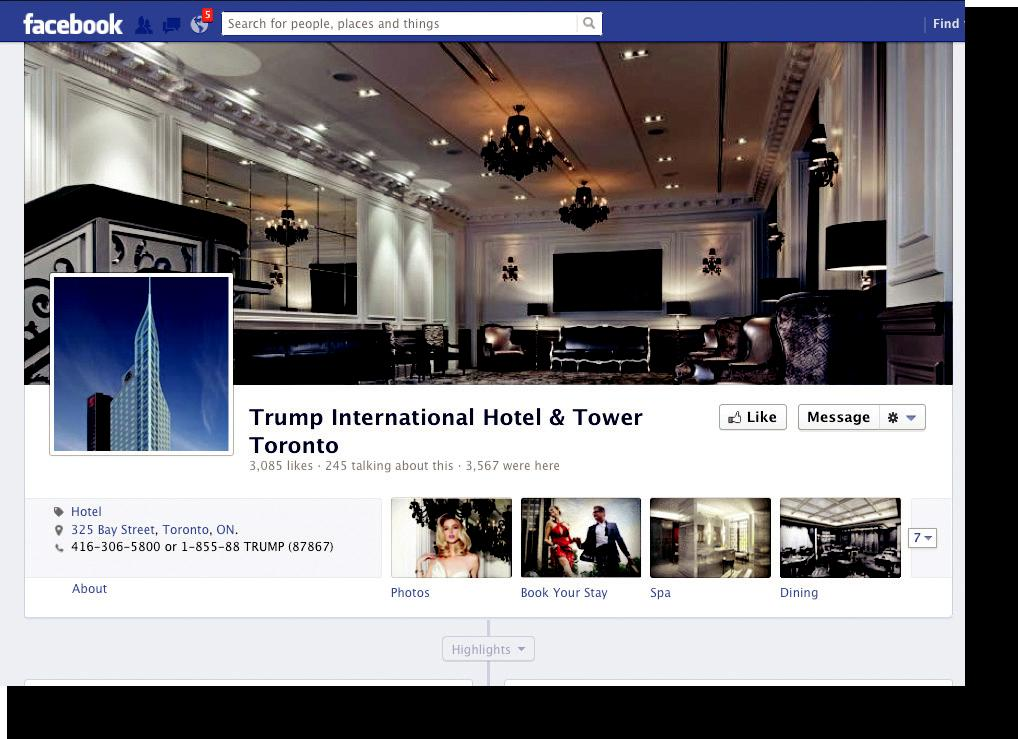Open the 325 Bay Street address link
Image resolution: width=1018 pixels, height=739 pixels.
[154, 530]
